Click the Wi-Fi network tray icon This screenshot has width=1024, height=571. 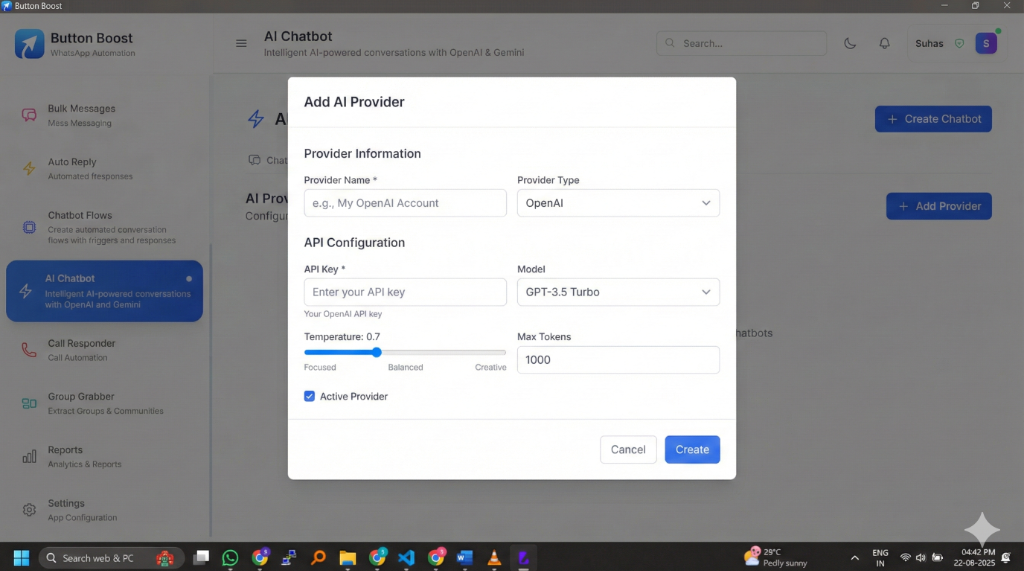(905, 558)
